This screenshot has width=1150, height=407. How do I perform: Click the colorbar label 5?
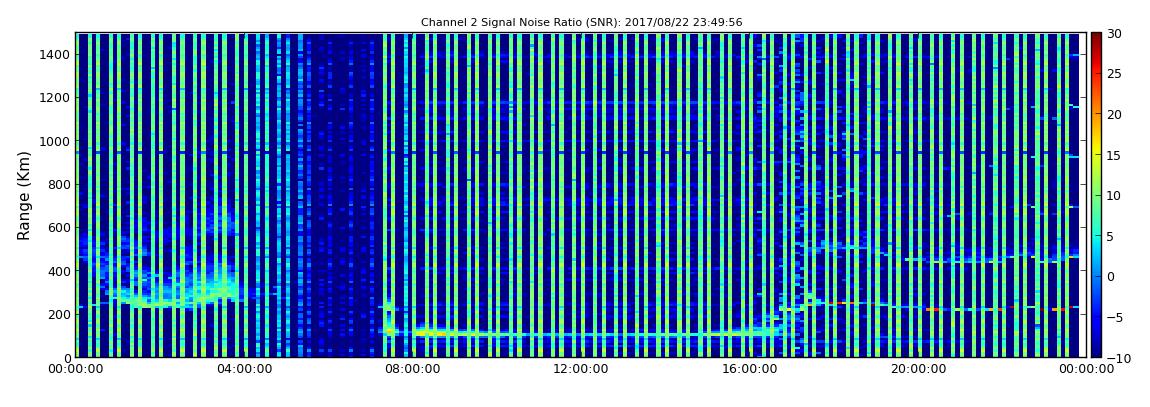1111,236
